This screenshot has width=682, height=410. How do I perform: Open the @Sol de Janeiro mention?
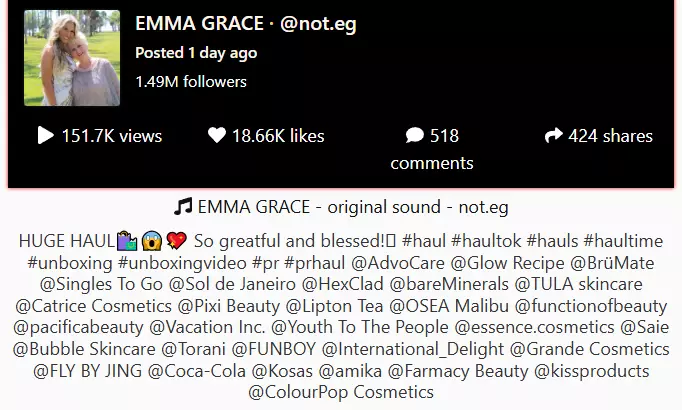232,284
